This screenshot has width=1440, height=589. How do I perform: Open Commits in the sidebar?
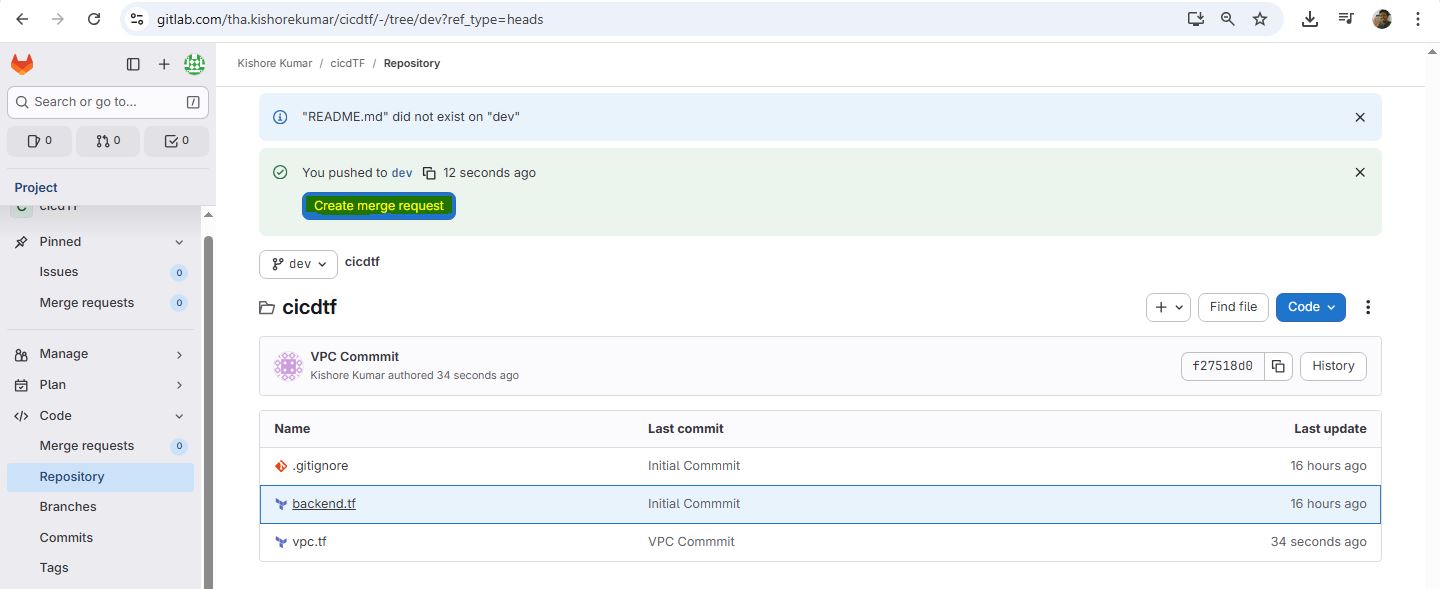pos(66,538)
